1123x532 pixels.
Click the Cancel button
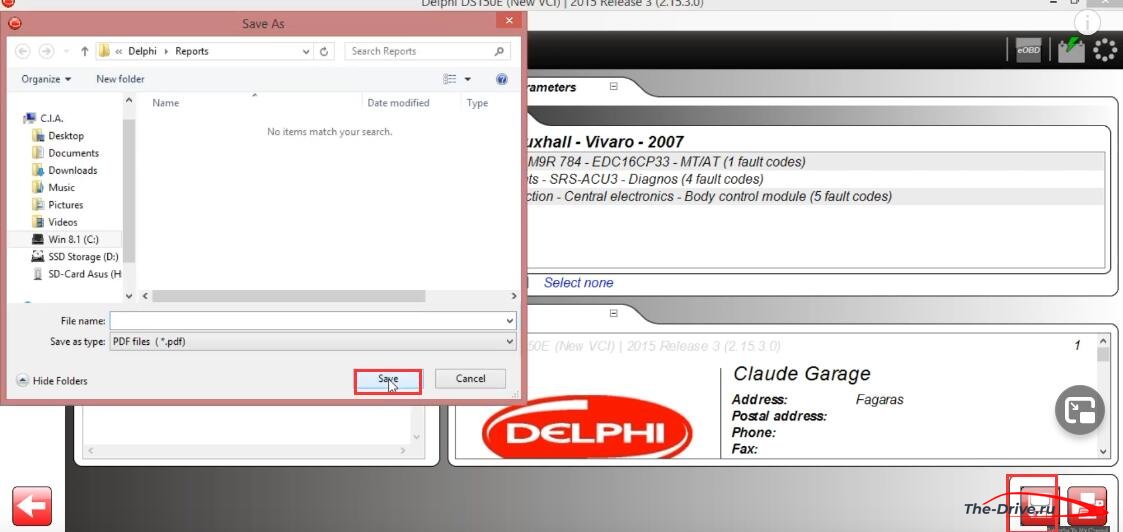pos(471,379)
